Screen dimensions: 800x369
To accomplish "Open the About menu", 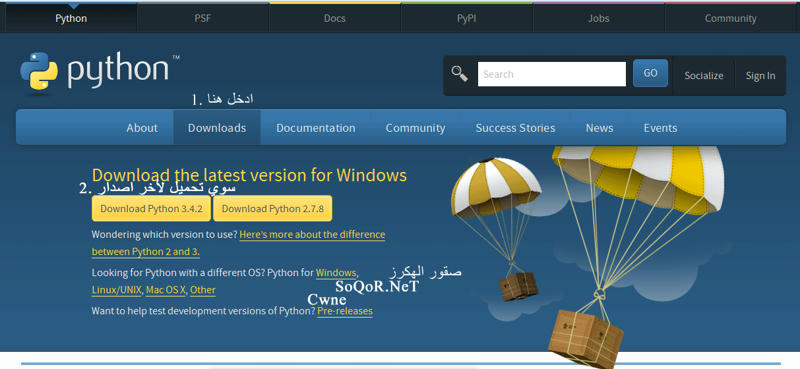I will coord(142,128).
